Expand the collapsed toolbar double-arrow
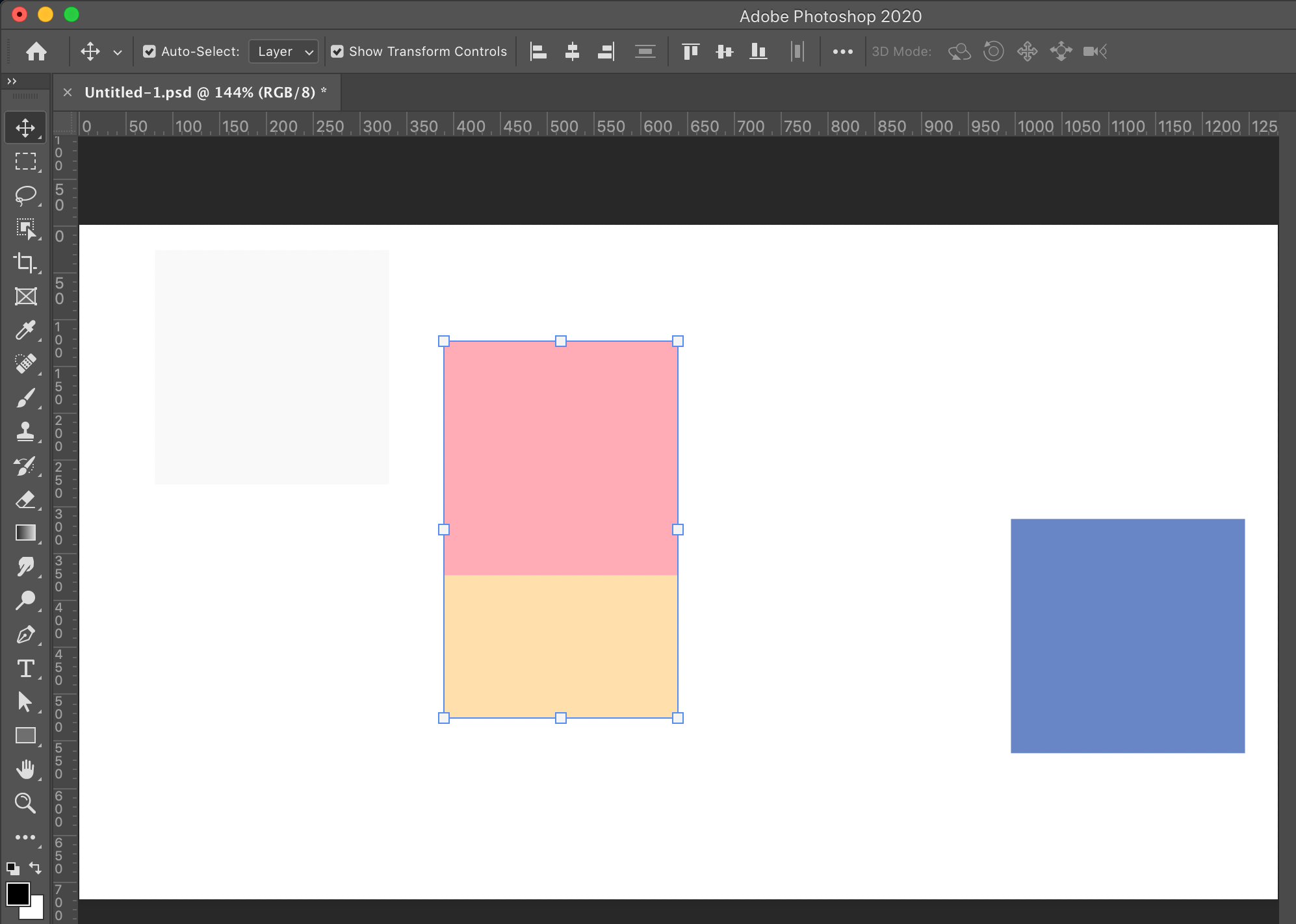 [x=12, y=81]
